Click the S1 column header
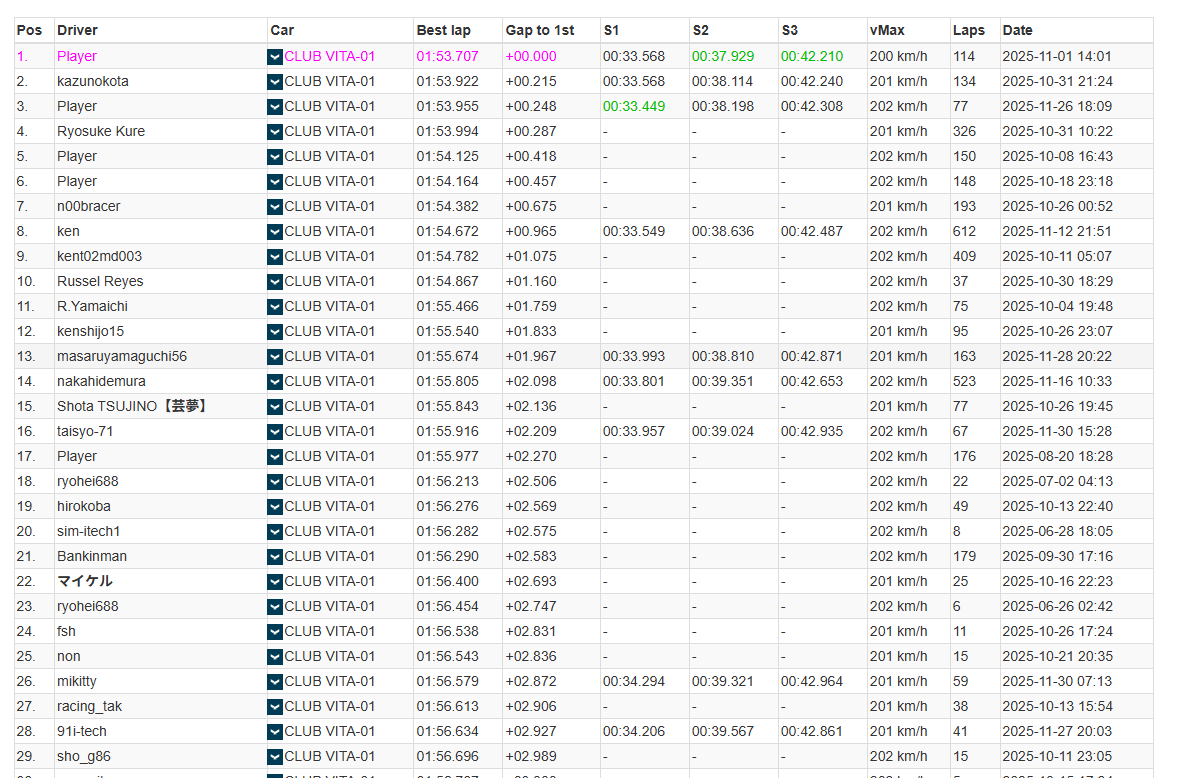 tap(611, 30)
